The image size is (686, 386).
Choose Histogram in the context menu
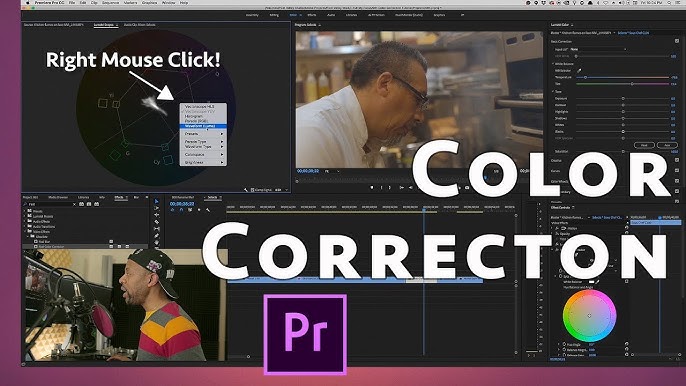click(x=203, y=116)
